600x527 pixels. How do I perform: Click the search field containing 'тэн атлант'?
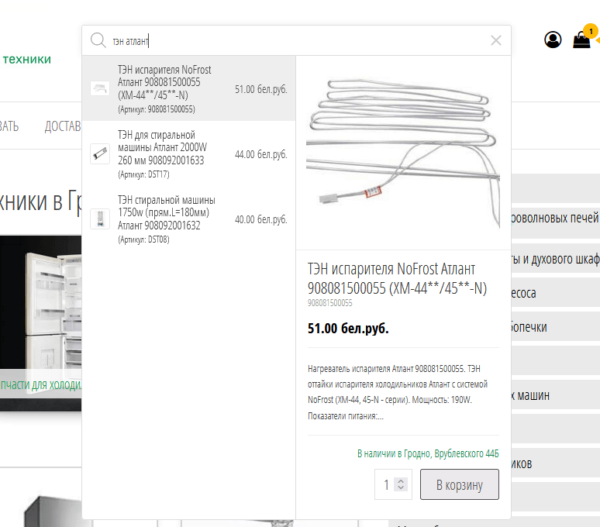tap(298, 41)
